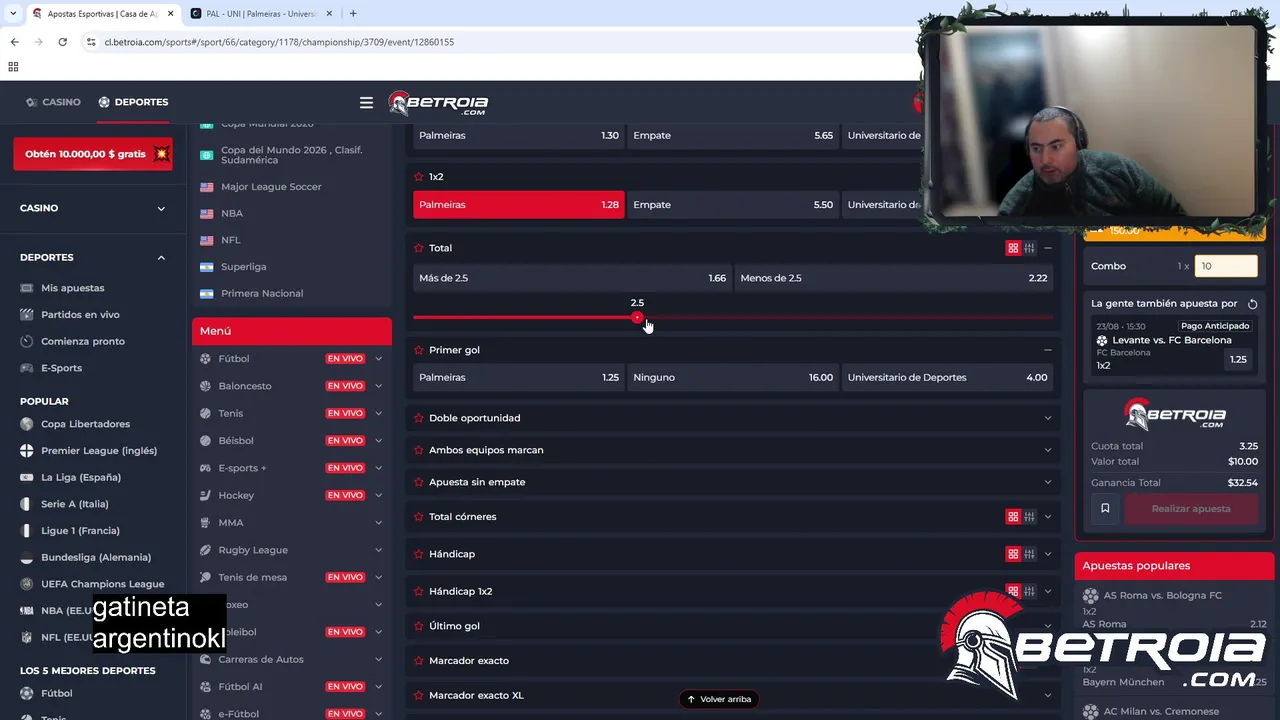Open Major League Soccer league link
Image resolution: width=1280 pixels, height=720 pixels.
(x=271, y=187)
